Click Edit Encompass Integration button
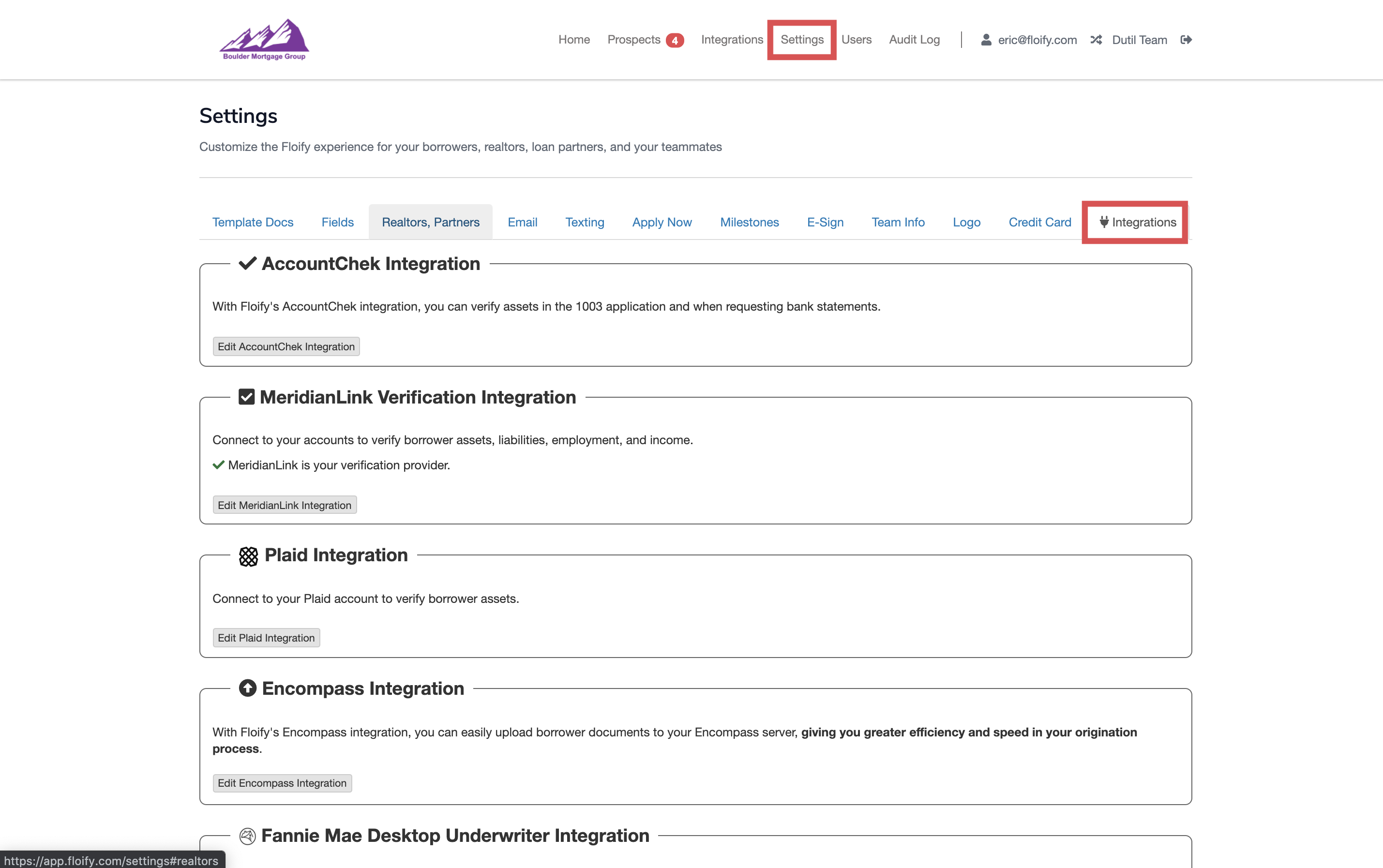 pos(282,783)
